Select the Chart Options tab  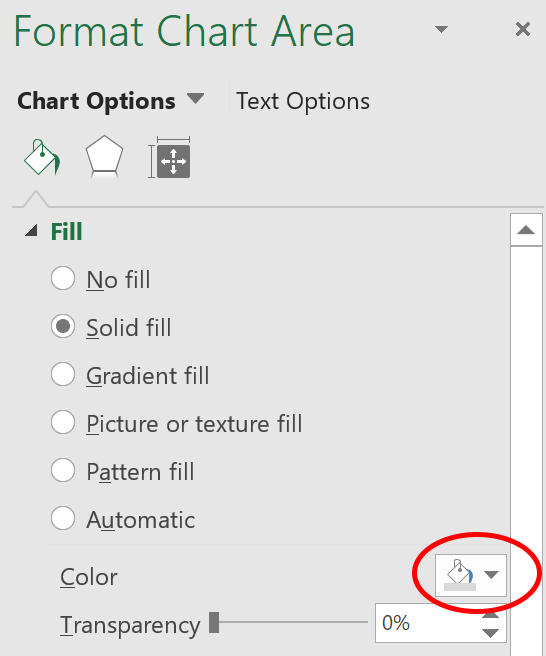(x=96, y=101)
